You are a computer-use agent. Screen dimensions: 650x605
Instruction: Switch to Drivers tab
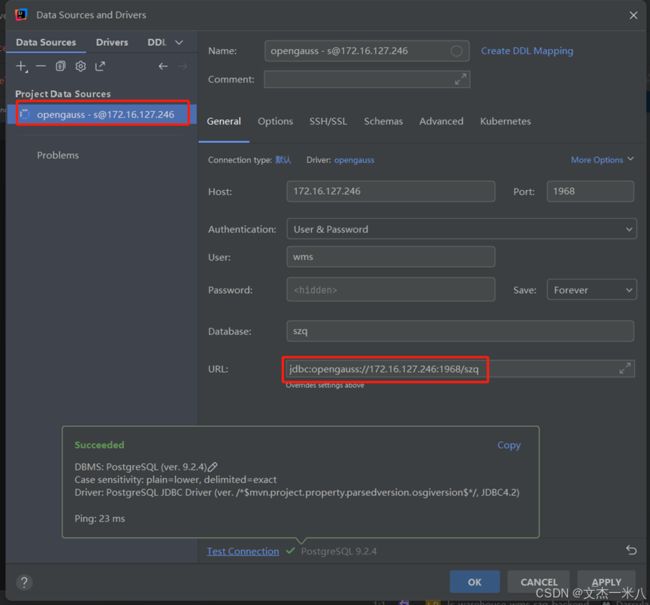coord(112,42)
